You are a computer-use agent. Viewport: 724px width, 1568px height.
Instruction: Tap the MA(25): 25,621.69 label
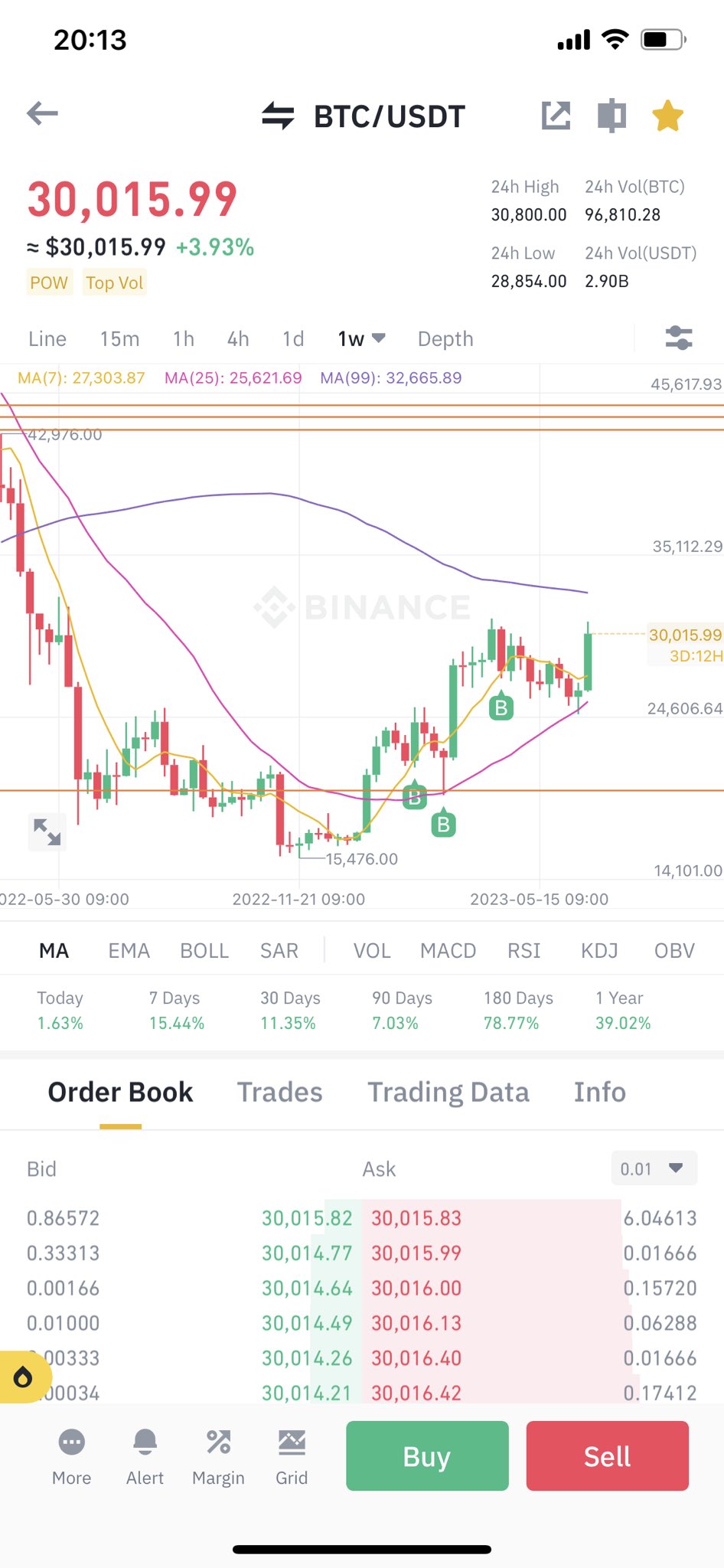pyautogui.click(x=233, y=377)
